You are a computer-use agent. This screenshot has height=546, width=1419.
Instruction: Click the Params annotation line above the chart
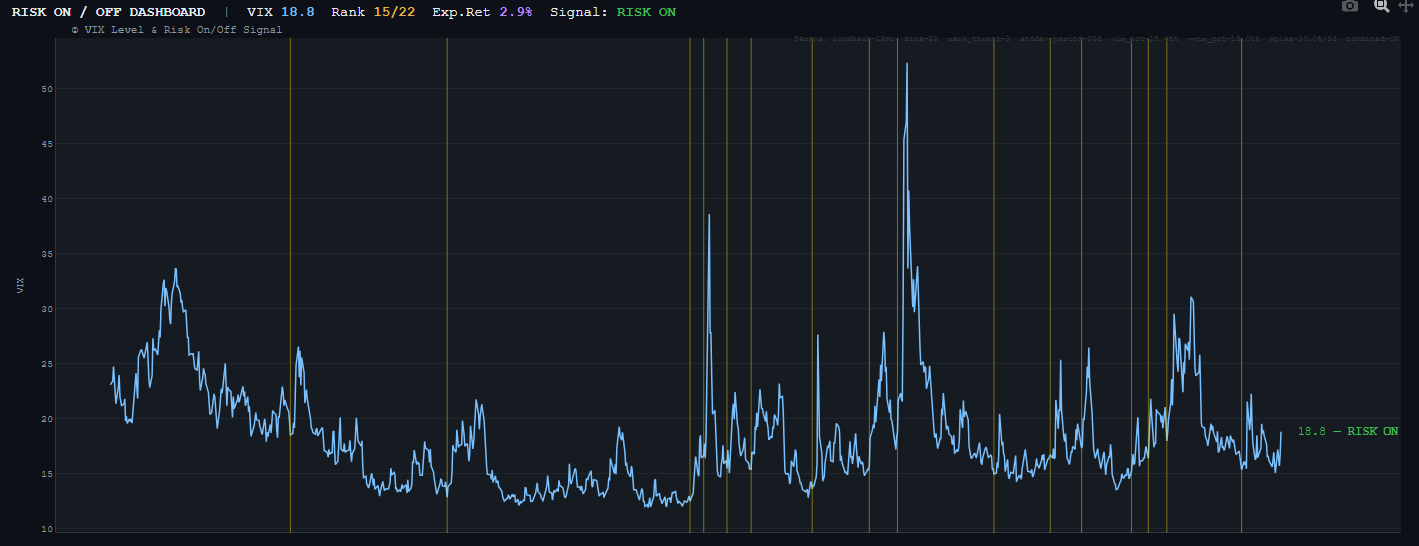1096,39
